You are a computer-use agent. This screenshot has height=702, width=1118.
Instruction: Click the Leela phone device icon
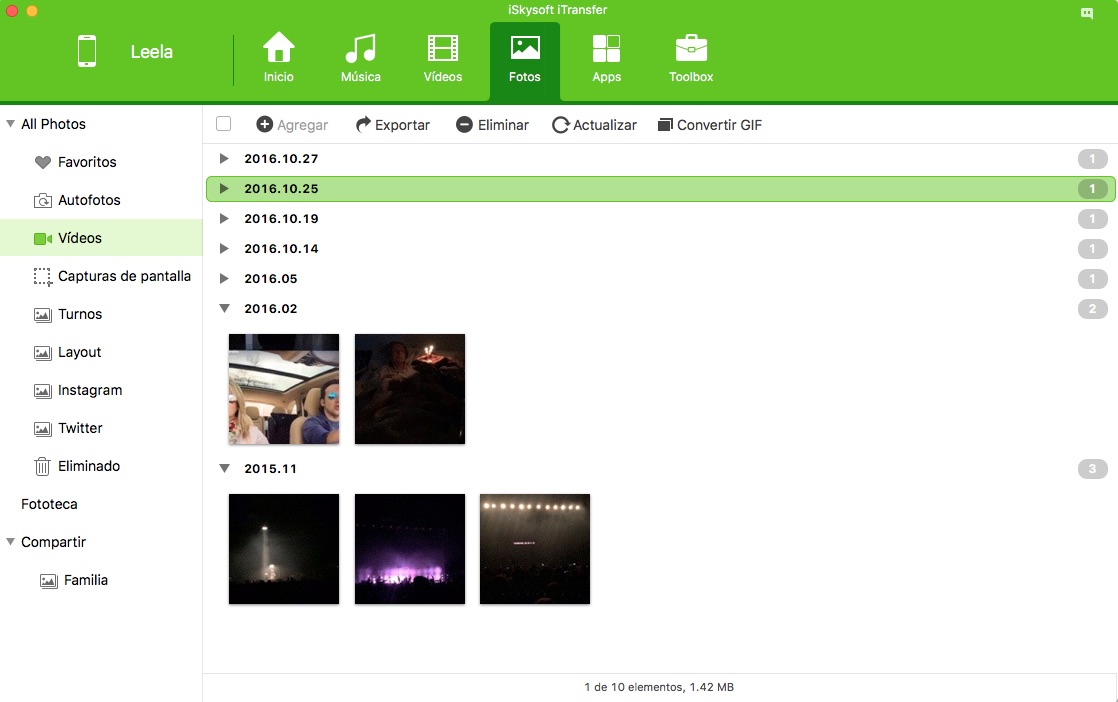[87, 51]
